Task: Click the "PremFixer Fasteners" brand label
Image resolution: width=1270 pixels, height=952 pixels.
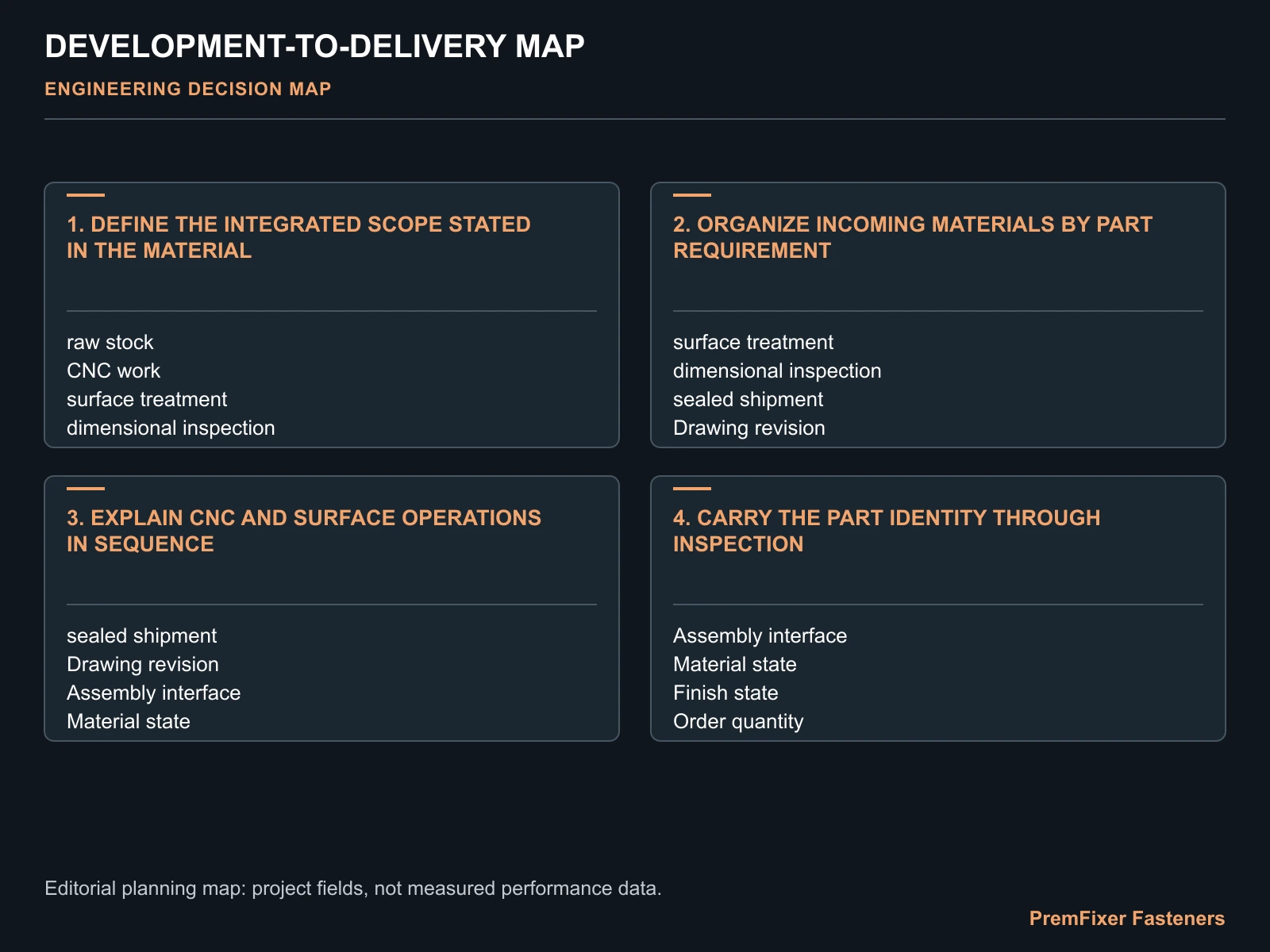Action: click(x=1127, y=919)
